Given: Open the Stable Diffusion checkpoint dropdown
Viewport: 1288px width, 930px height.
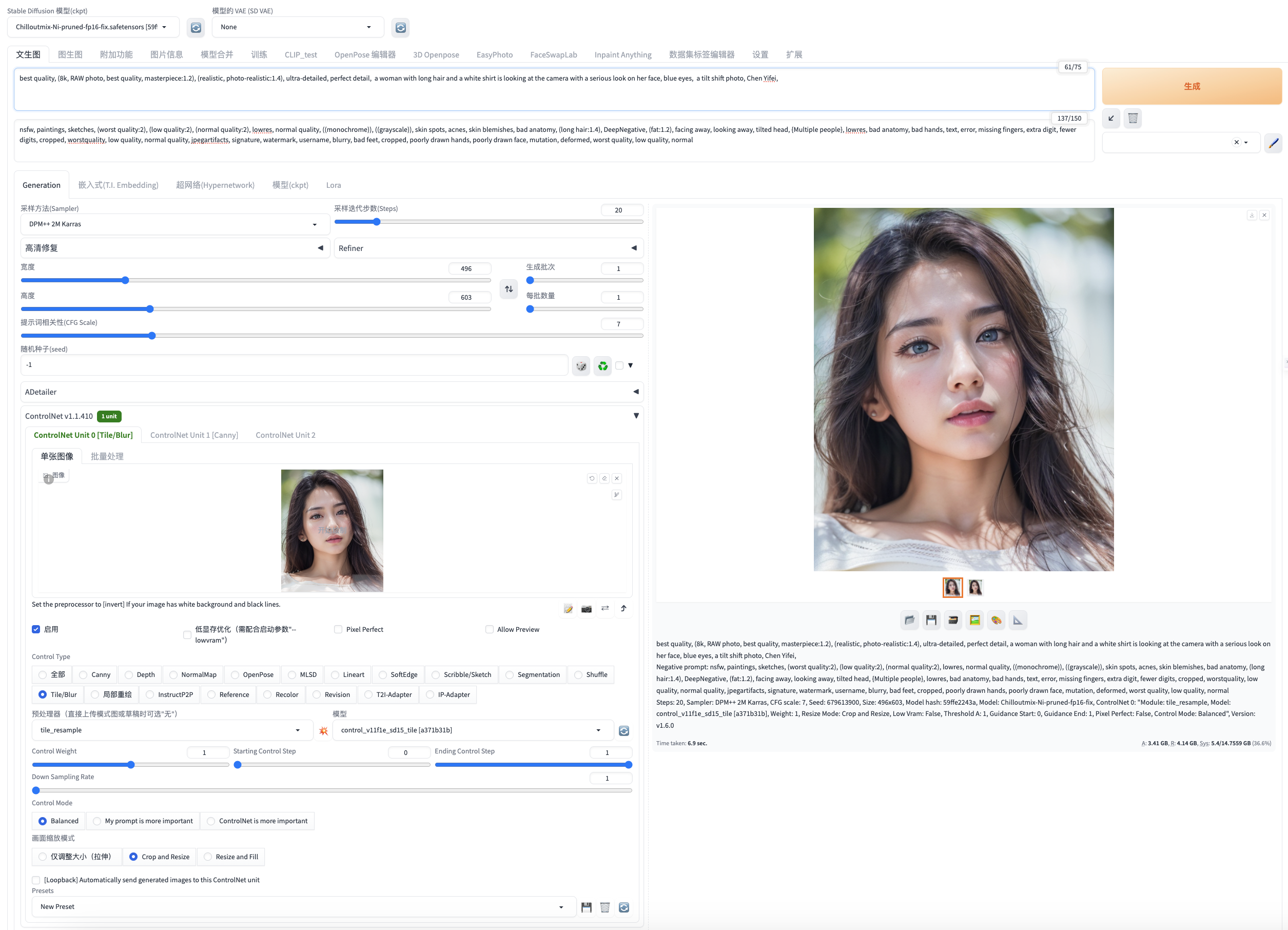Looking at the screenshot, I should (x=93, y=27).
